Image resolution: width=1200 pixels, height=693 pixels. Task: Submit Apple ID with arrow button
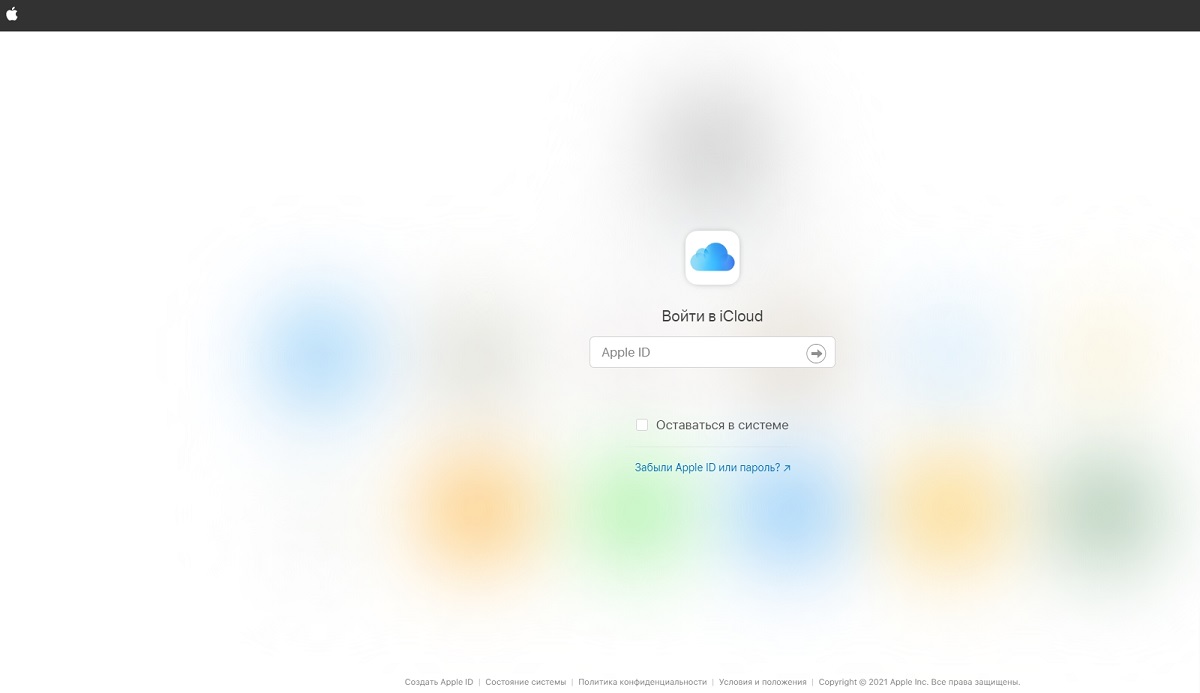(816, 353)
